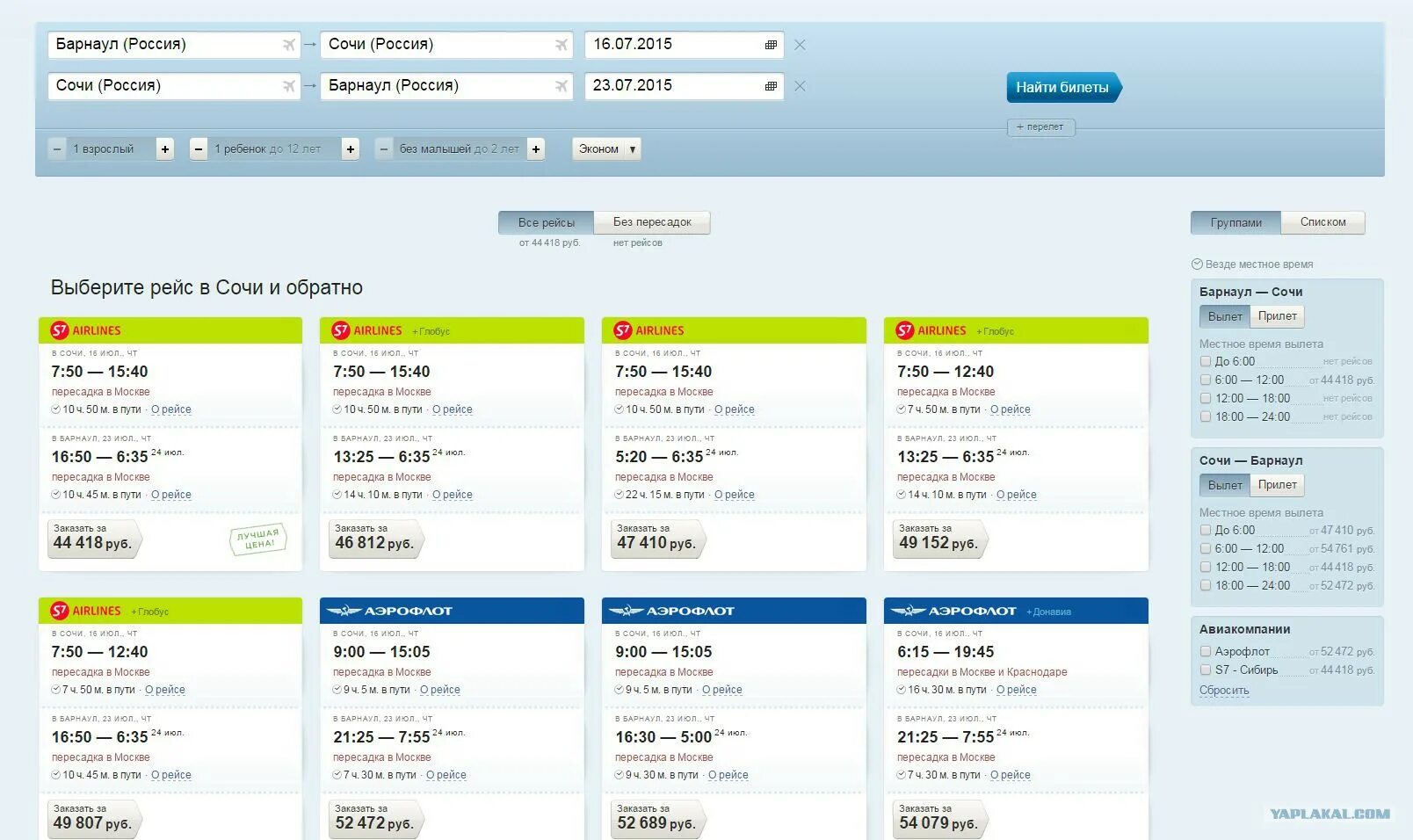Check 18:00 — 24:00 for Сочи — Барнаул
1413x840 pixels.
1206,585
